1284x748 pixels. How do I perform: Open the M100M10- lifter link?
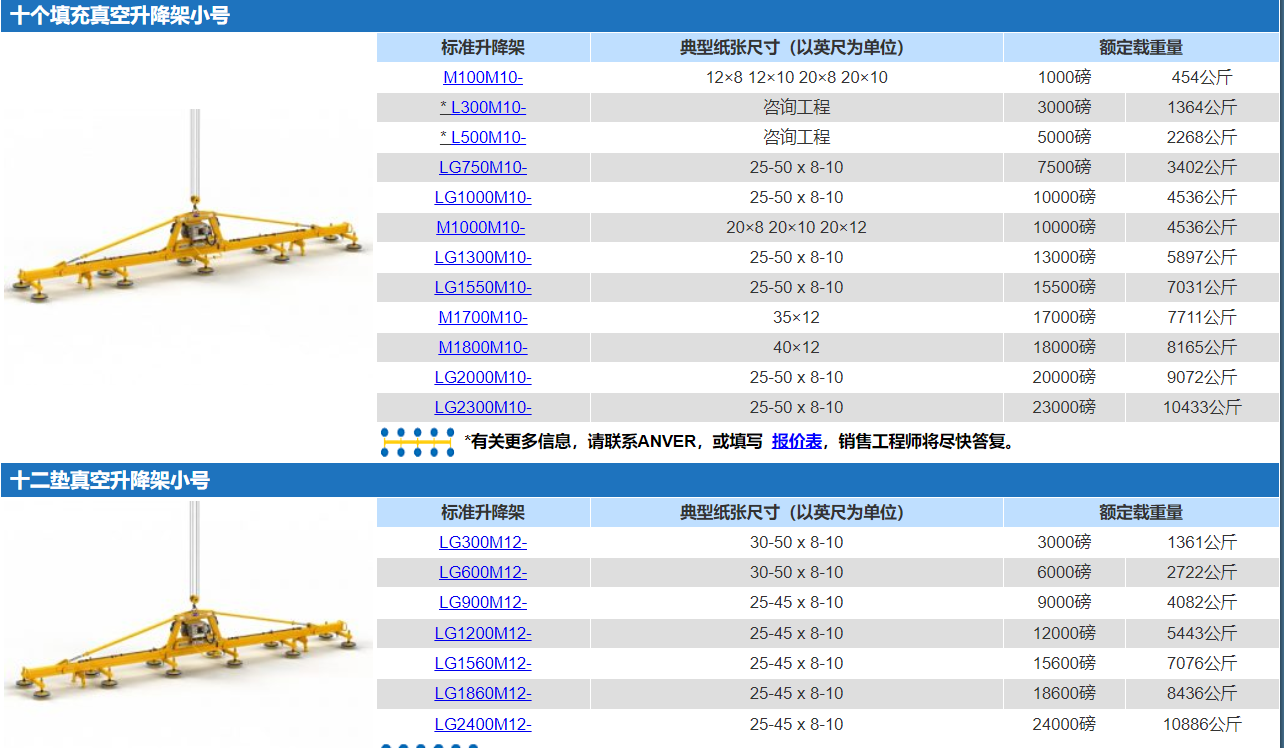[x=483, y=77]
